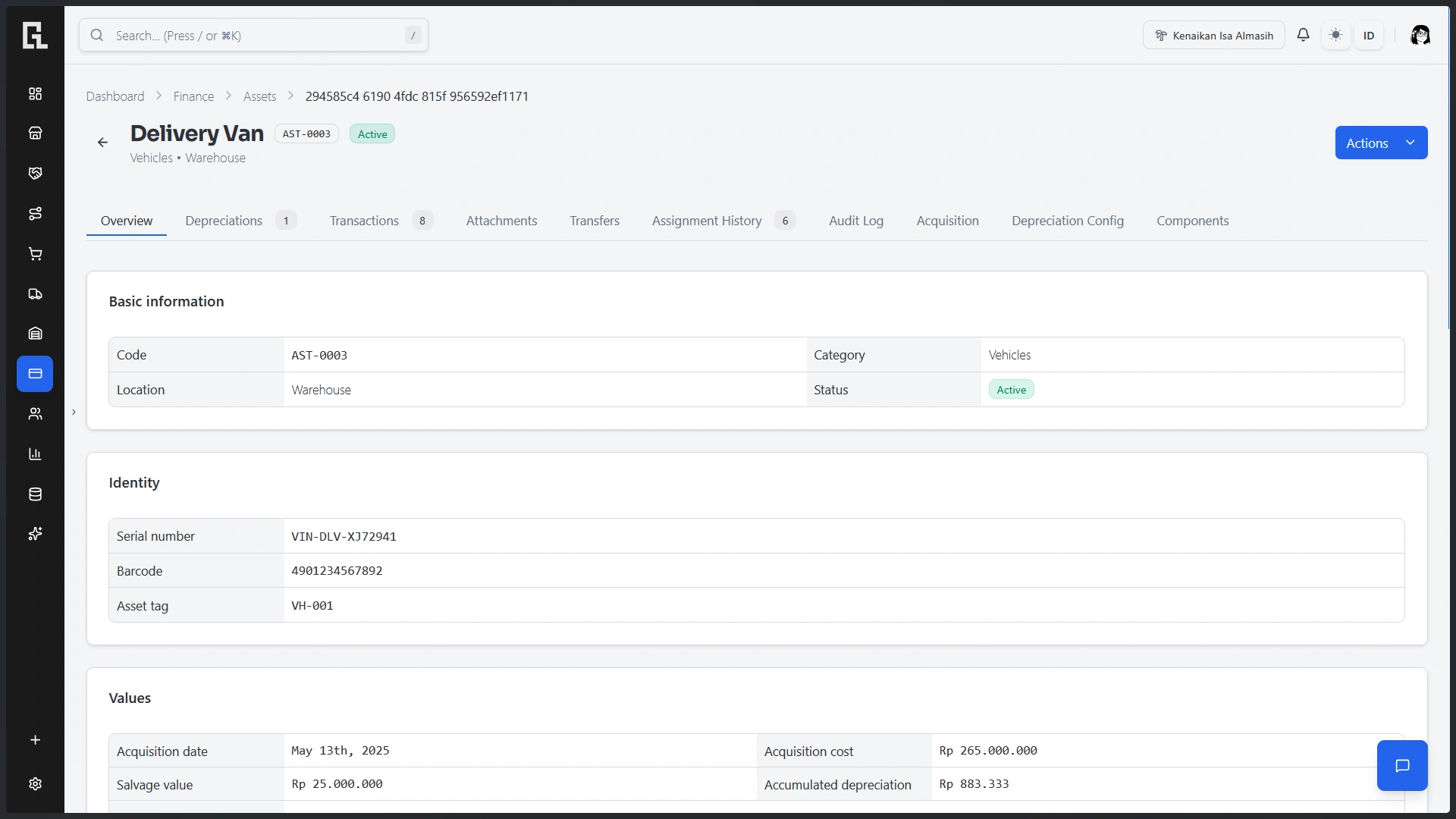The image size is (1456, 819).
Task: Switch to the Attachments tab
Action: (x=501, y=221)
